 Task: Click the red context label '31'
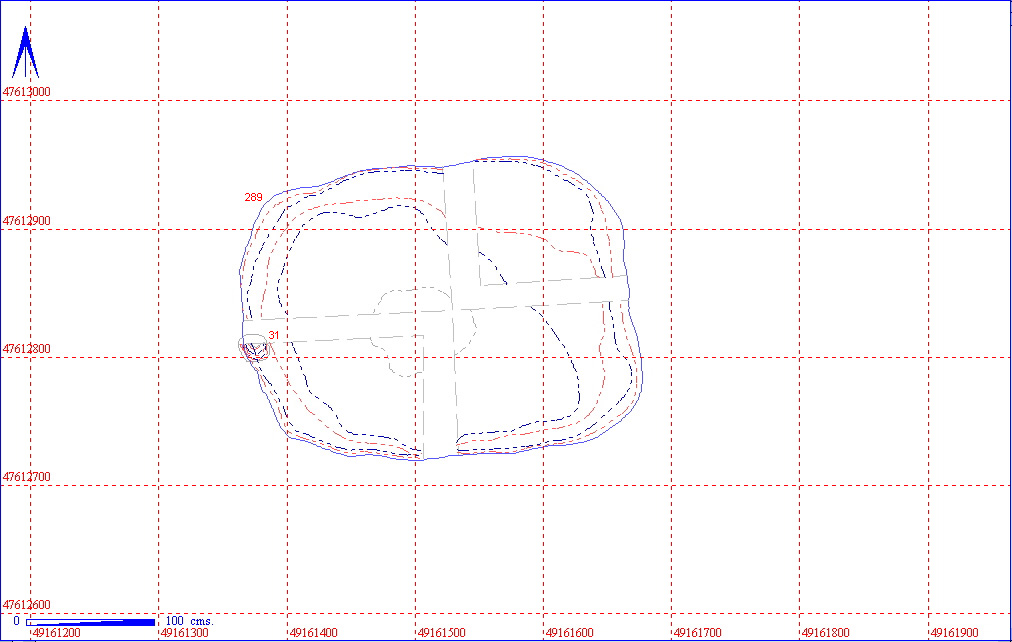pos(274,335)
